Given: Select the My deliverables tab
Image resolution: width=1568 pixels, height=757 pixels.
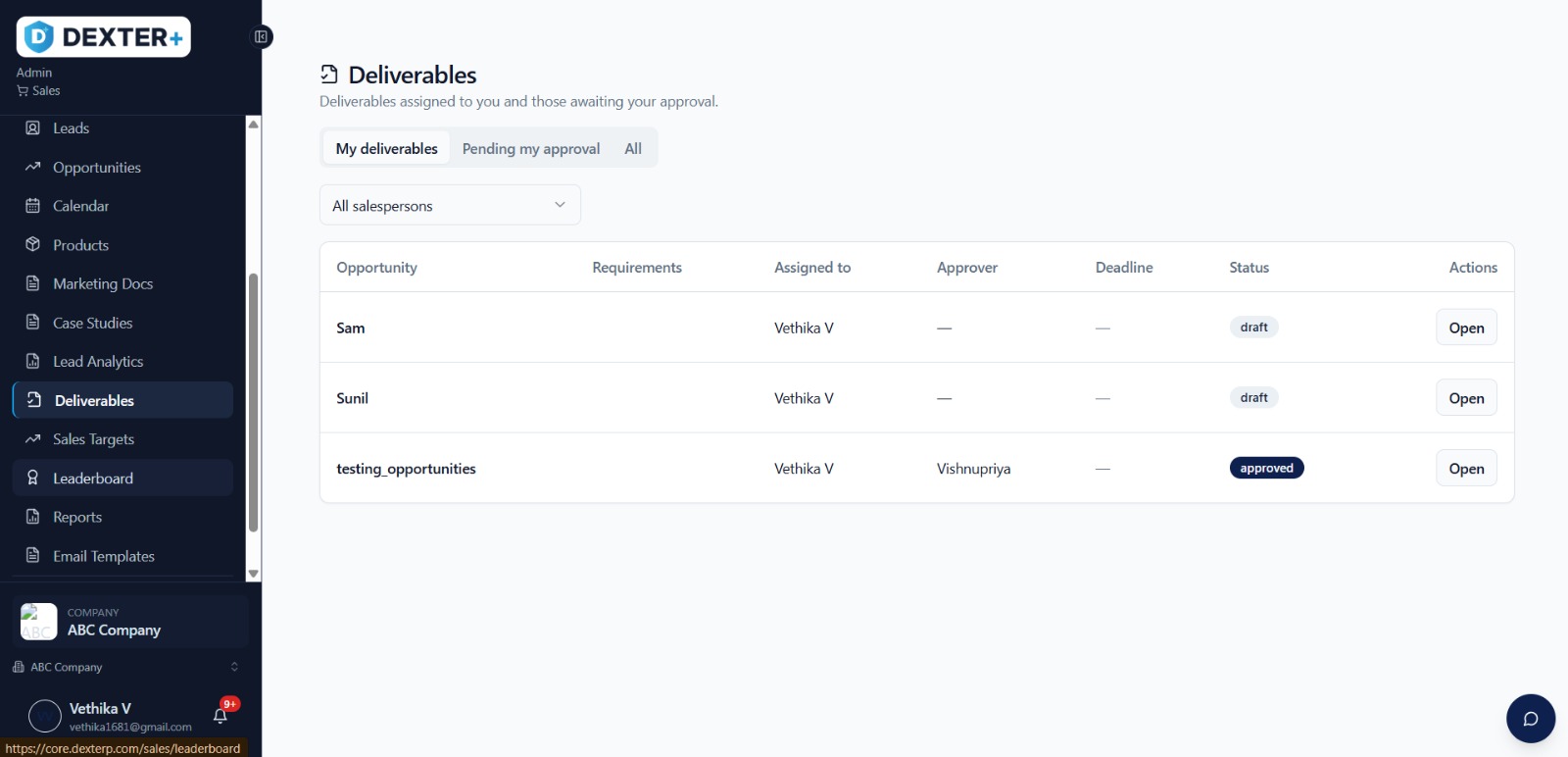Looking at the screenshot, I should point(386,148).
